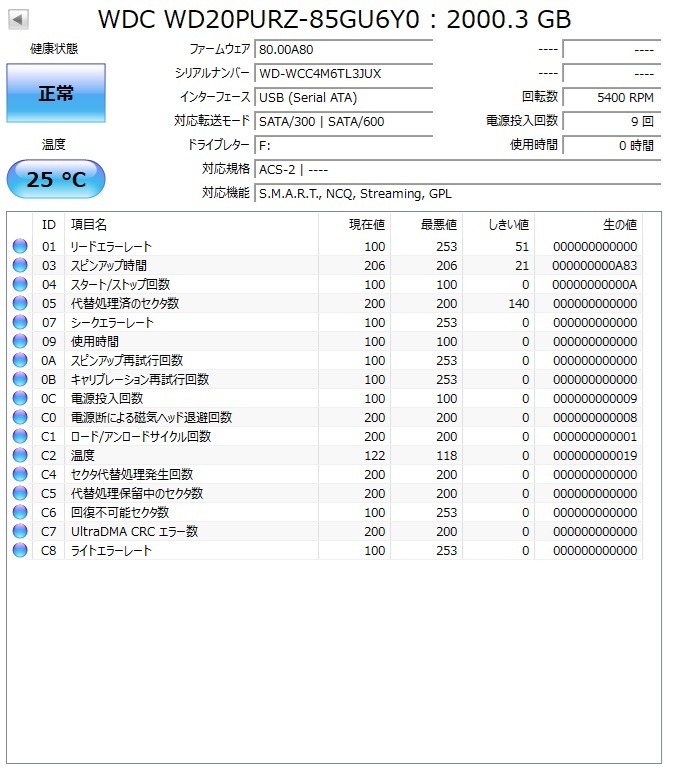Image resolution: width=674 pixels, height=775 pixels.
Task: Select the セクタ代替処理発生回数 attribute name
Action: tap(132, 474)
